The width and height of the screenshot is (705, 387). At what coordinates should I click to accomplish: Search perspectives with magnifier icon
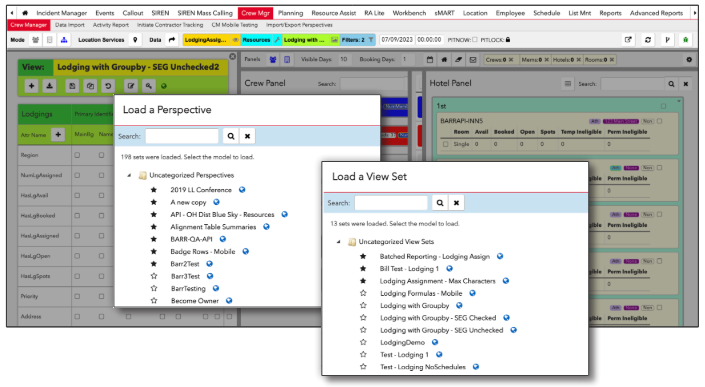click(231, 136)
